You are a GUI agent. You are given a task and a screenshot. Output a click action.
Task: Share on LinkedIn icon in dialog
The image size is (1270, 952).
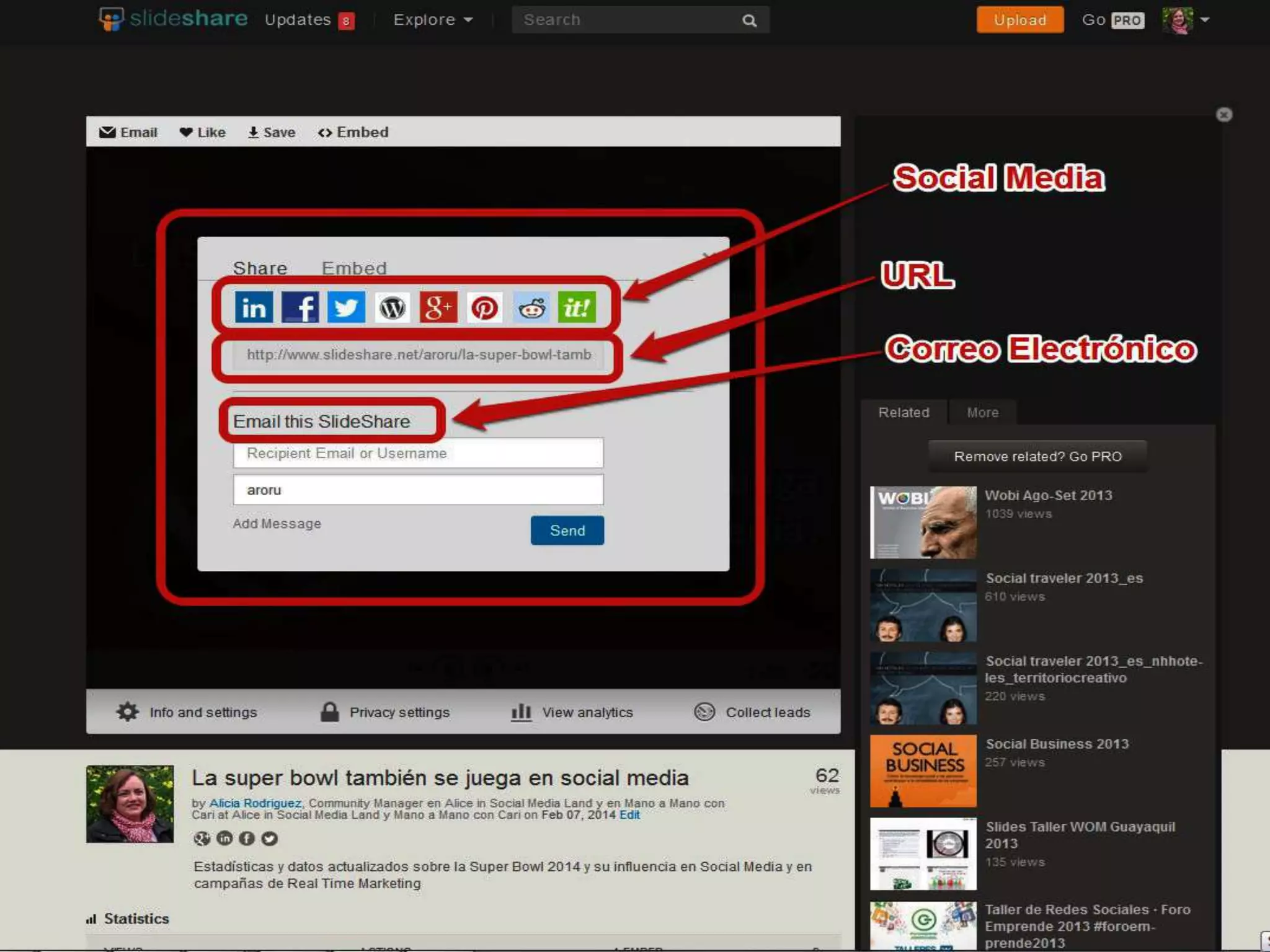point(254,307)
